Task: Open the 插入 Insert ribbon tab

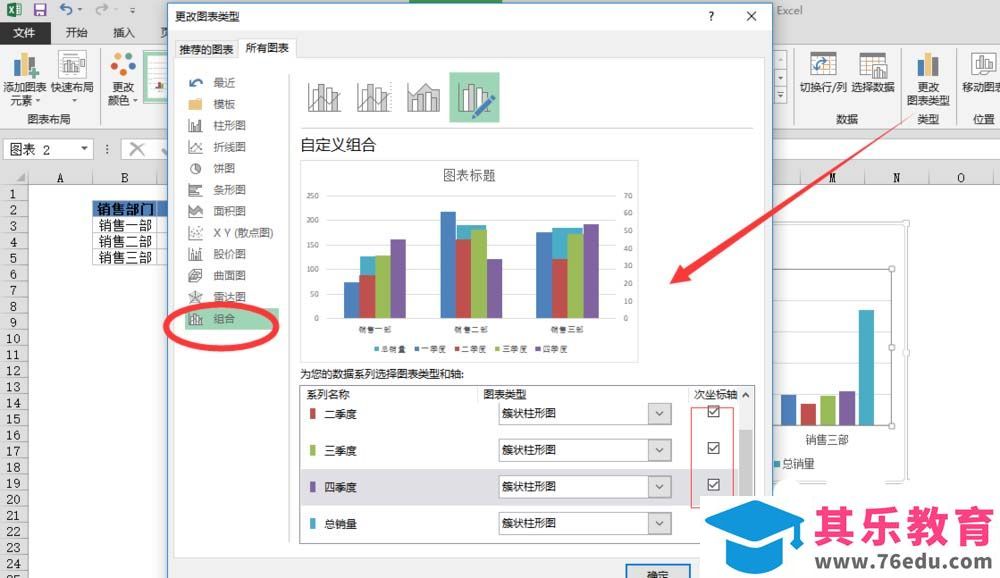Action: pos(124,33)
